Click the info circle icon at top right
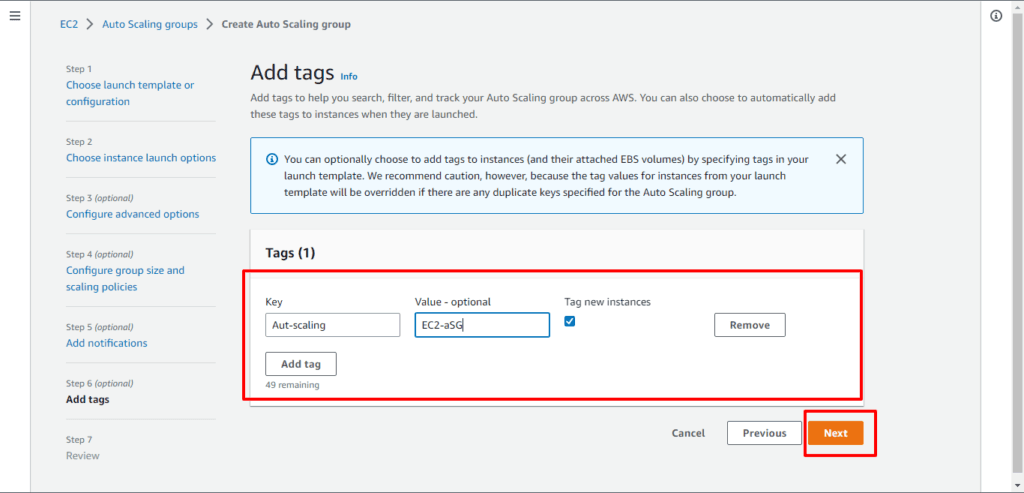 (996, 17)
